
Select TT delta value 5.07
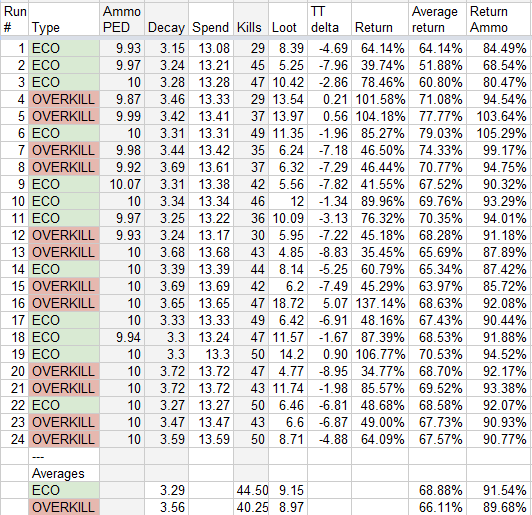pyautogui.click(x=329, y=303)
